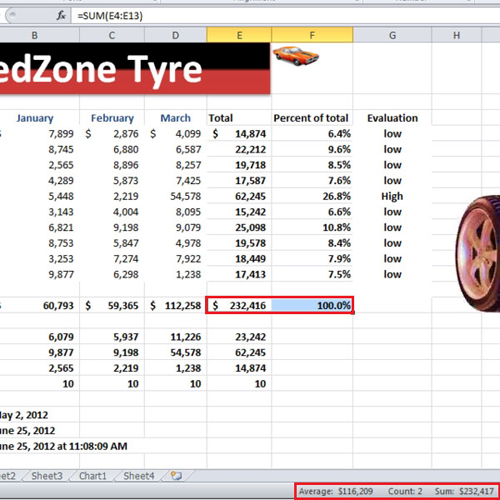Screen dimensions: 500x500
Task: Select the 11,226 cell
Action: (x=176, y=337)
